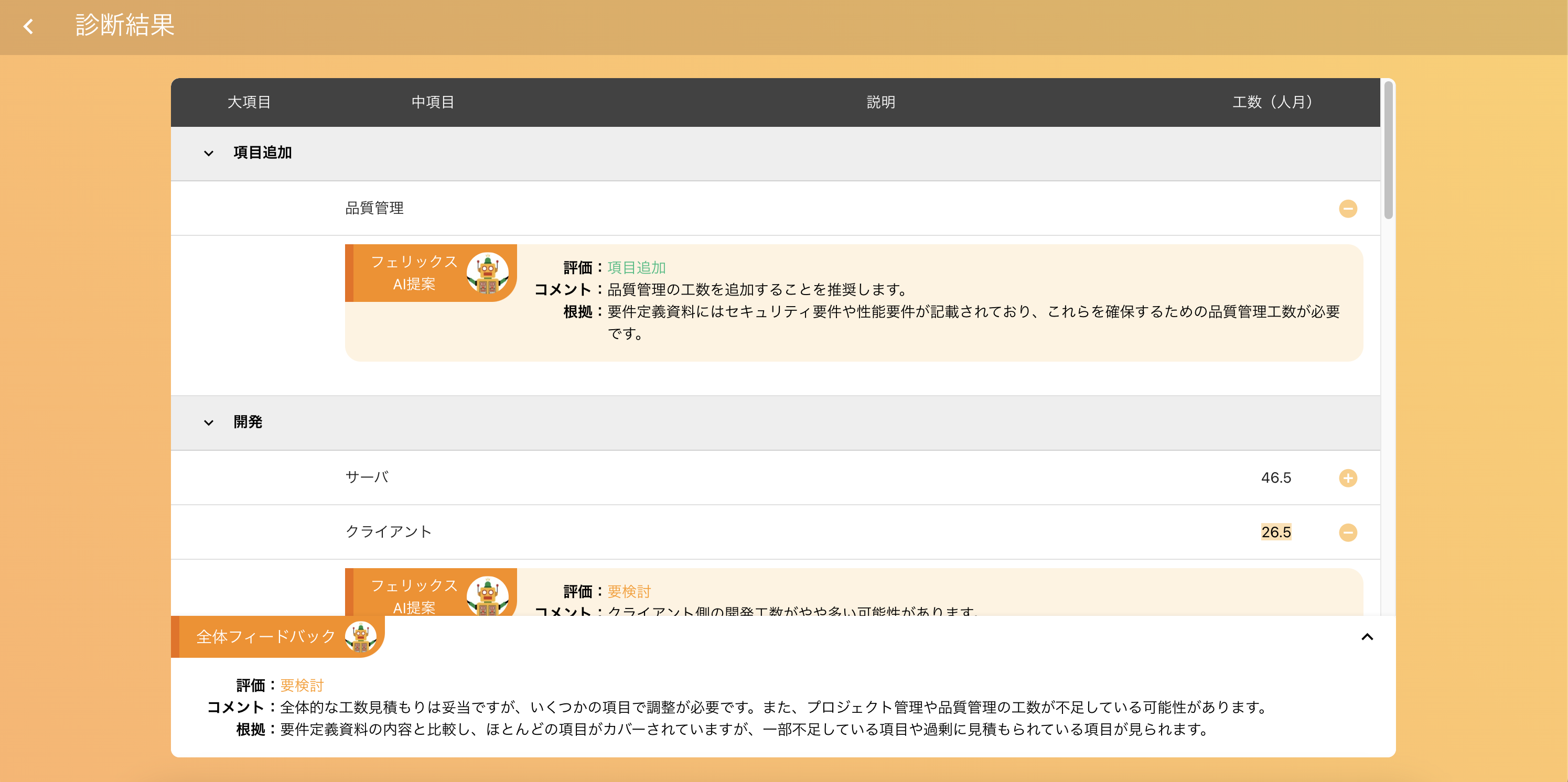Click the 大項目 column header
Viewport: 1568px width, 782px height.
[x=249, y=102]
